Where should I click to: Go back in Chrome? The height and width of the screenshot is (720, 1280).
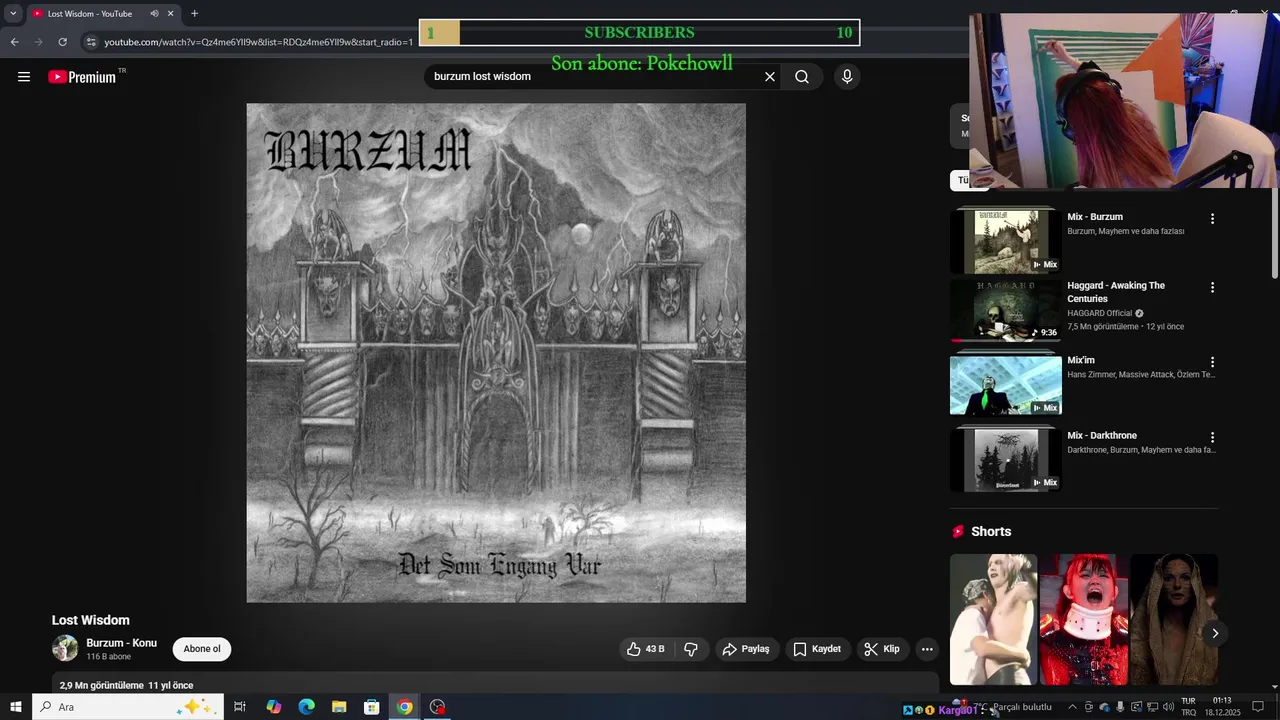[x=14, y=42]
